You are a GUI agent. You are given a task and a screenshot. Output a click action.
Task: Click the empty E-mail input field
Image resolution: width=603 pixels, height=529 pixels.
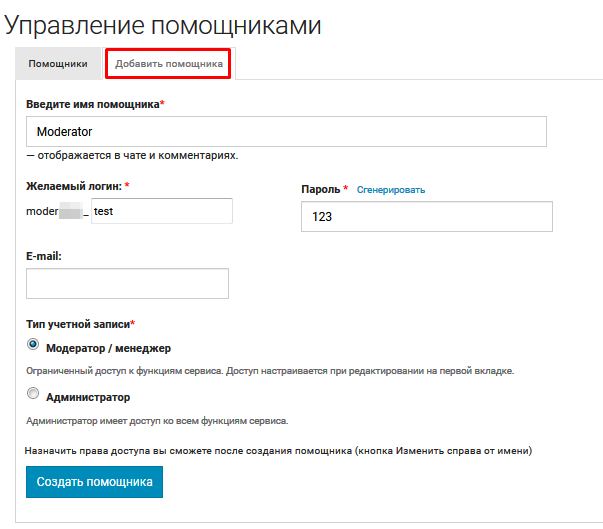[127, 284]
